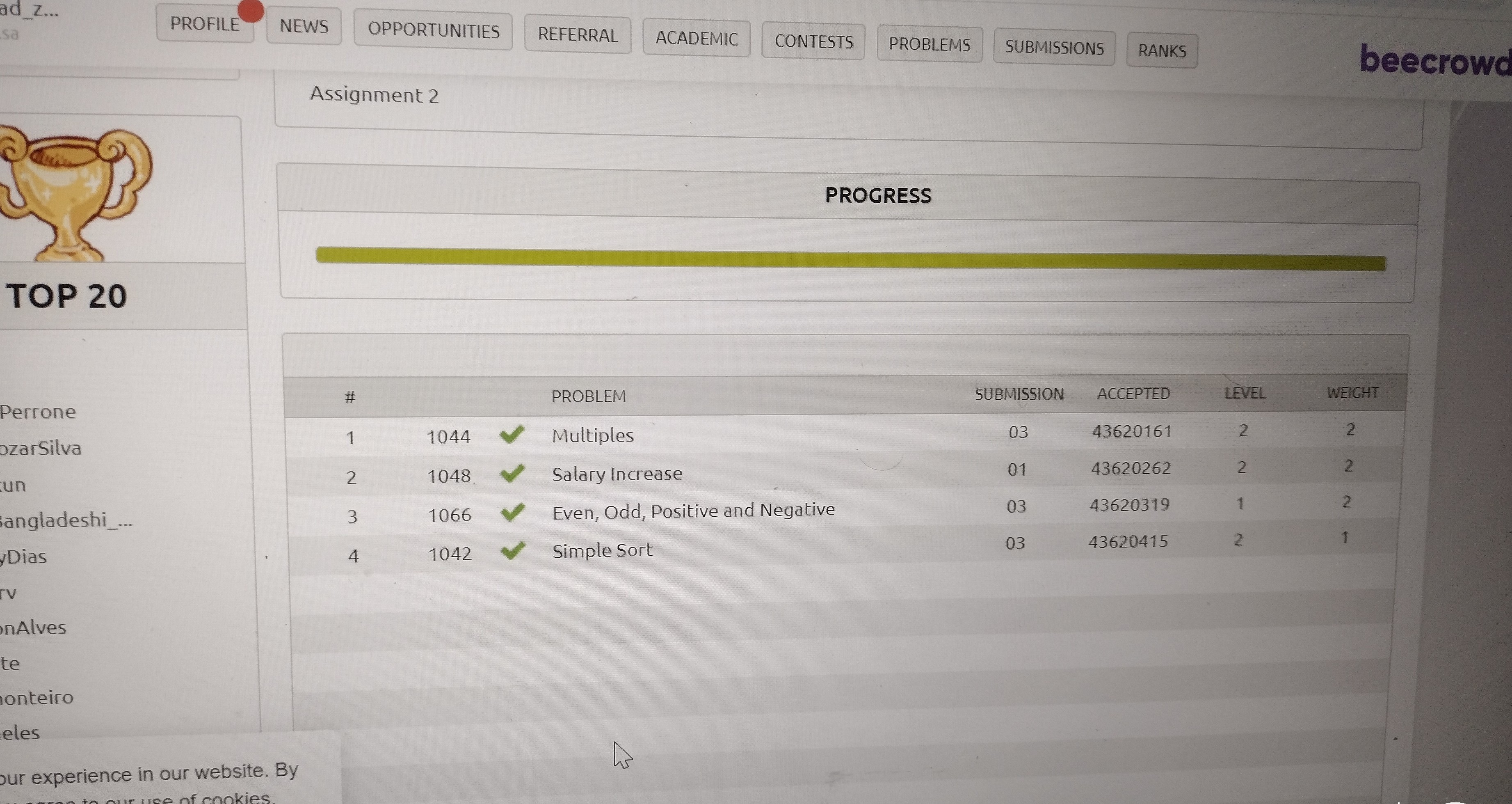Click the green checkmark beside Salary Increase

512,473
